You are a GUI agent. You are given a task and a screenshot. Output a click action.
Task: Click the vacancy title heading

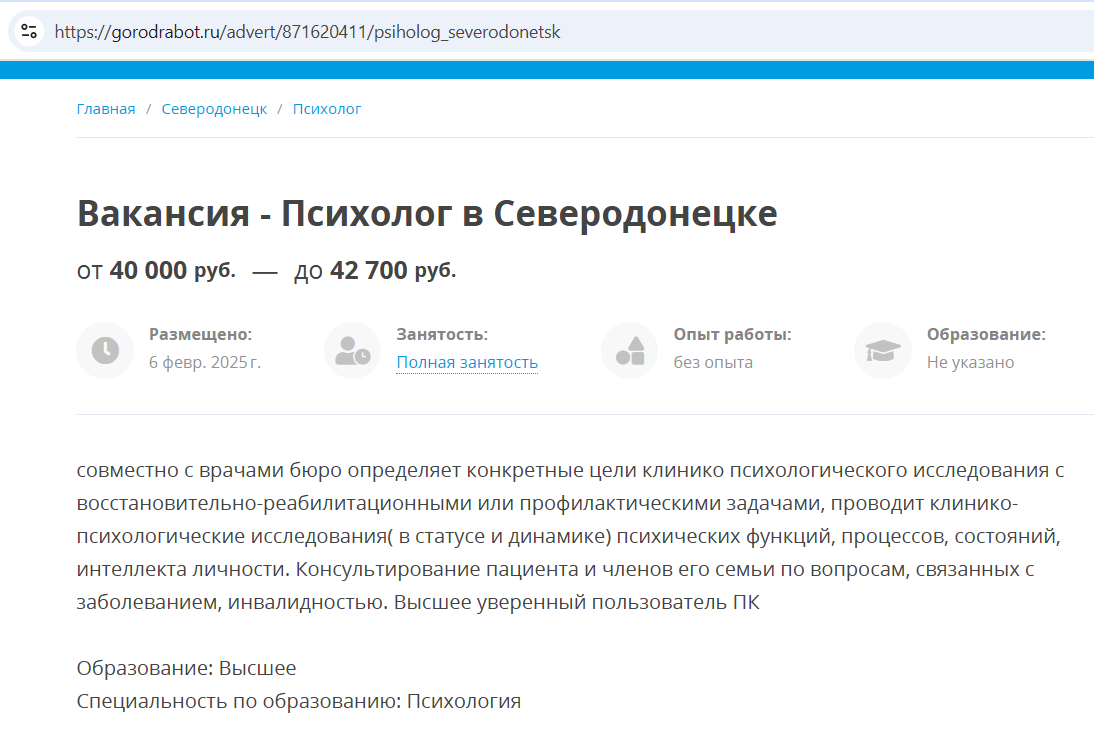(427, 214)
